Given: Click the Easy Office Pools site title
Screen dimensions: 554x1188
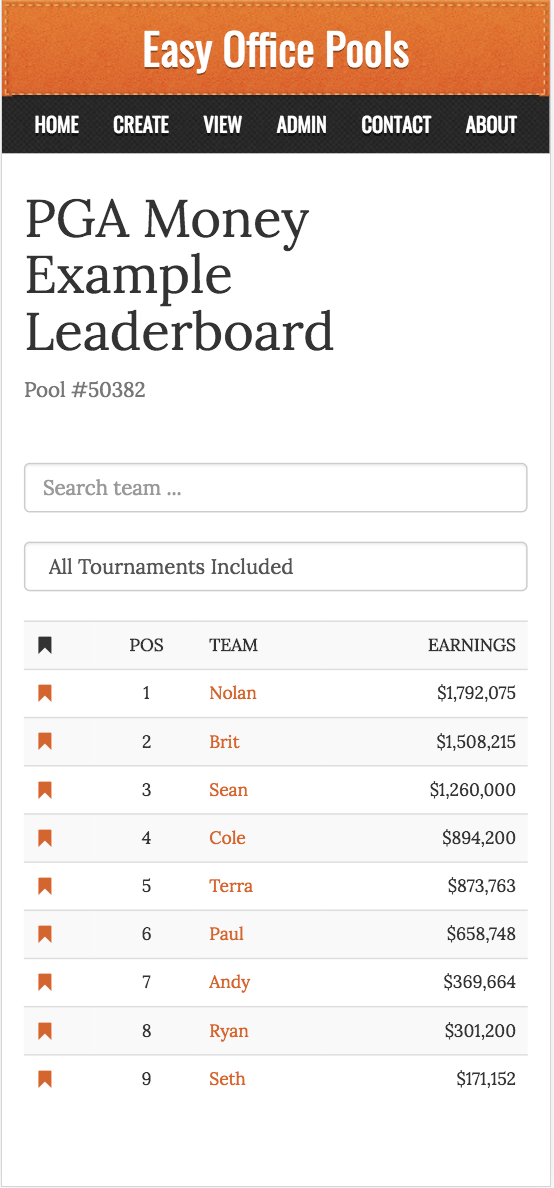Looking at the screenshot, I should point(276,51).
